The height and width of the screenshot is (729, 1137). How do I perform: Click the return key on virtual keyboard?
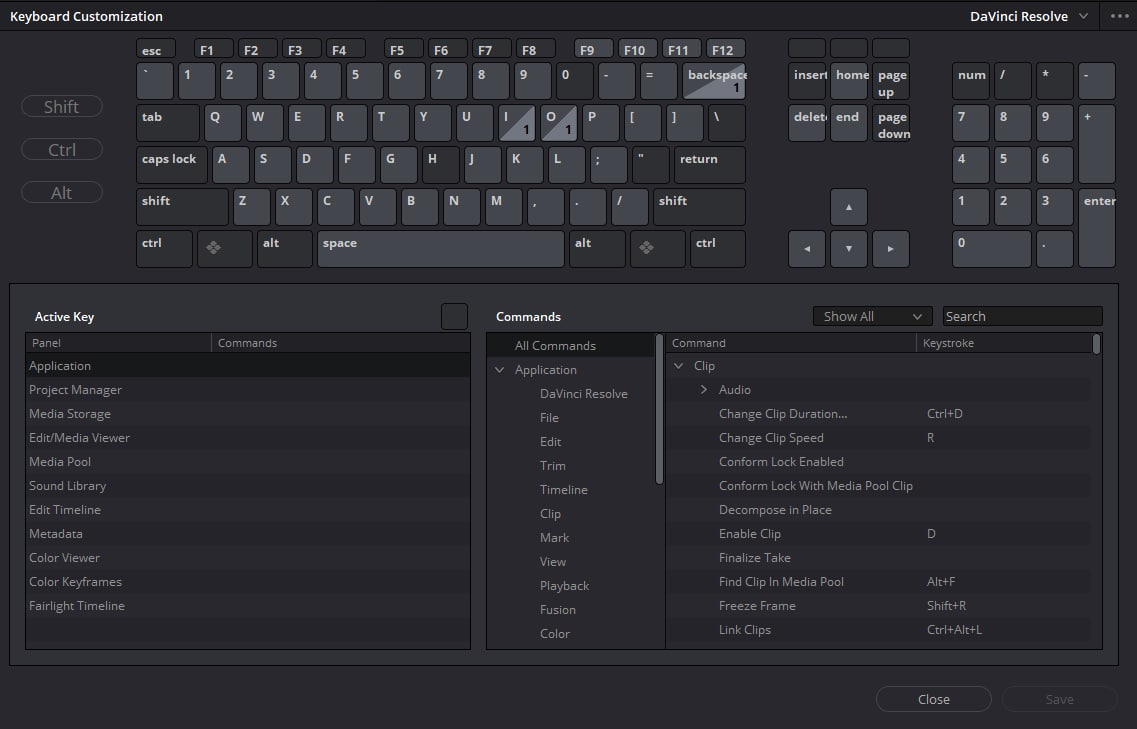tap(710, 165)
